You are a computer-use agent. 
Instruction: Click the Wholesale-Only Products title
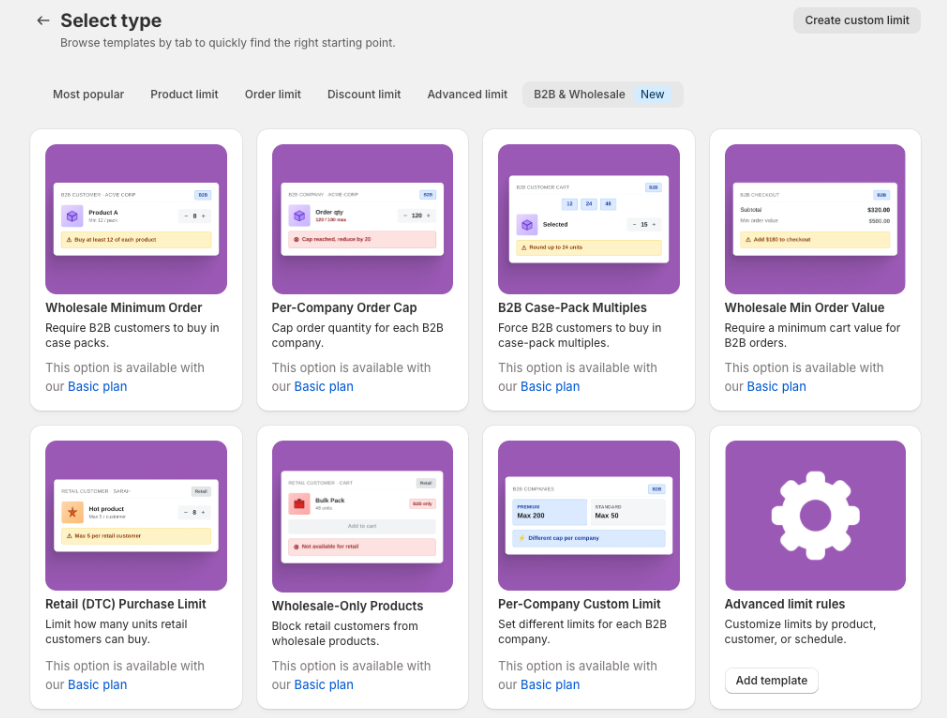click(x=347, y=606)
